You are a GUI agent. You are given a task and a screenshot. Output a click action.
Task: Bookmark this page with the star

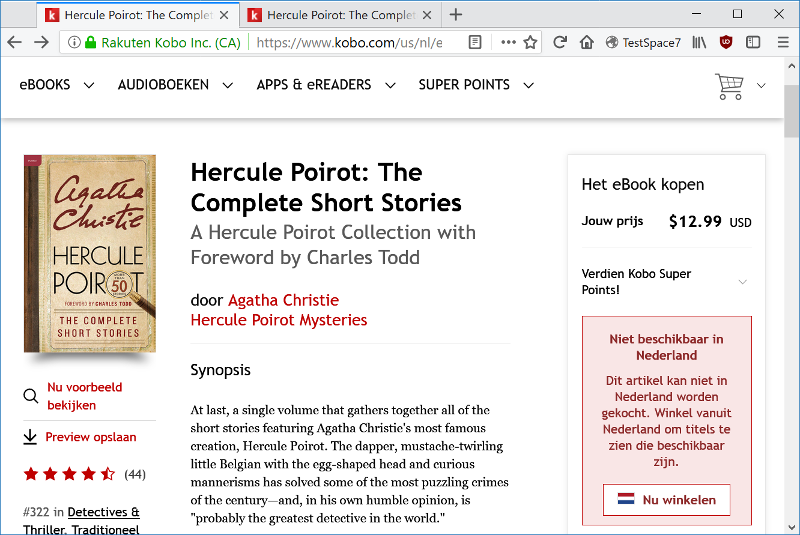531,42
